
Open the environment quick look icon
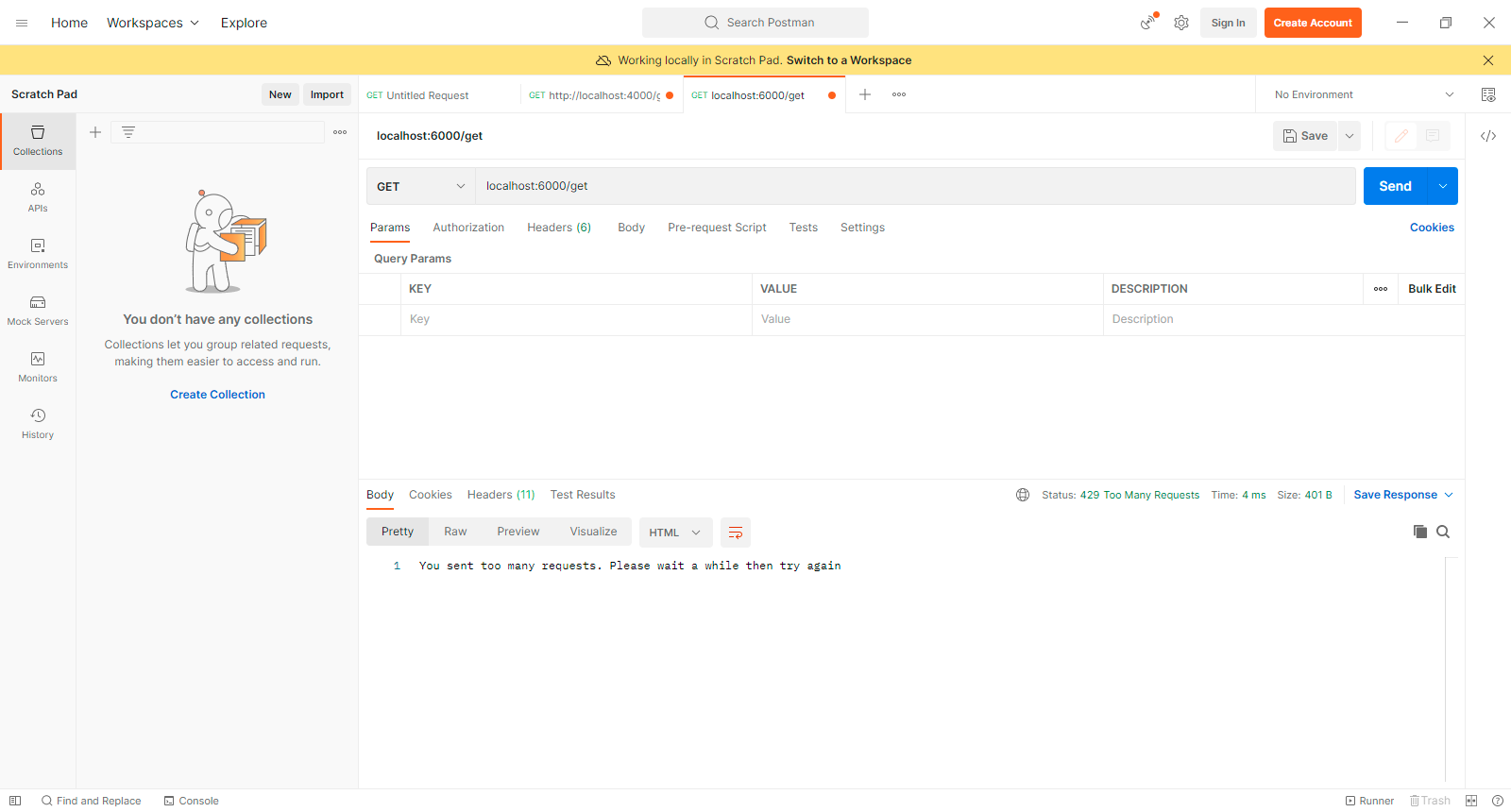tap(1488, 94)
